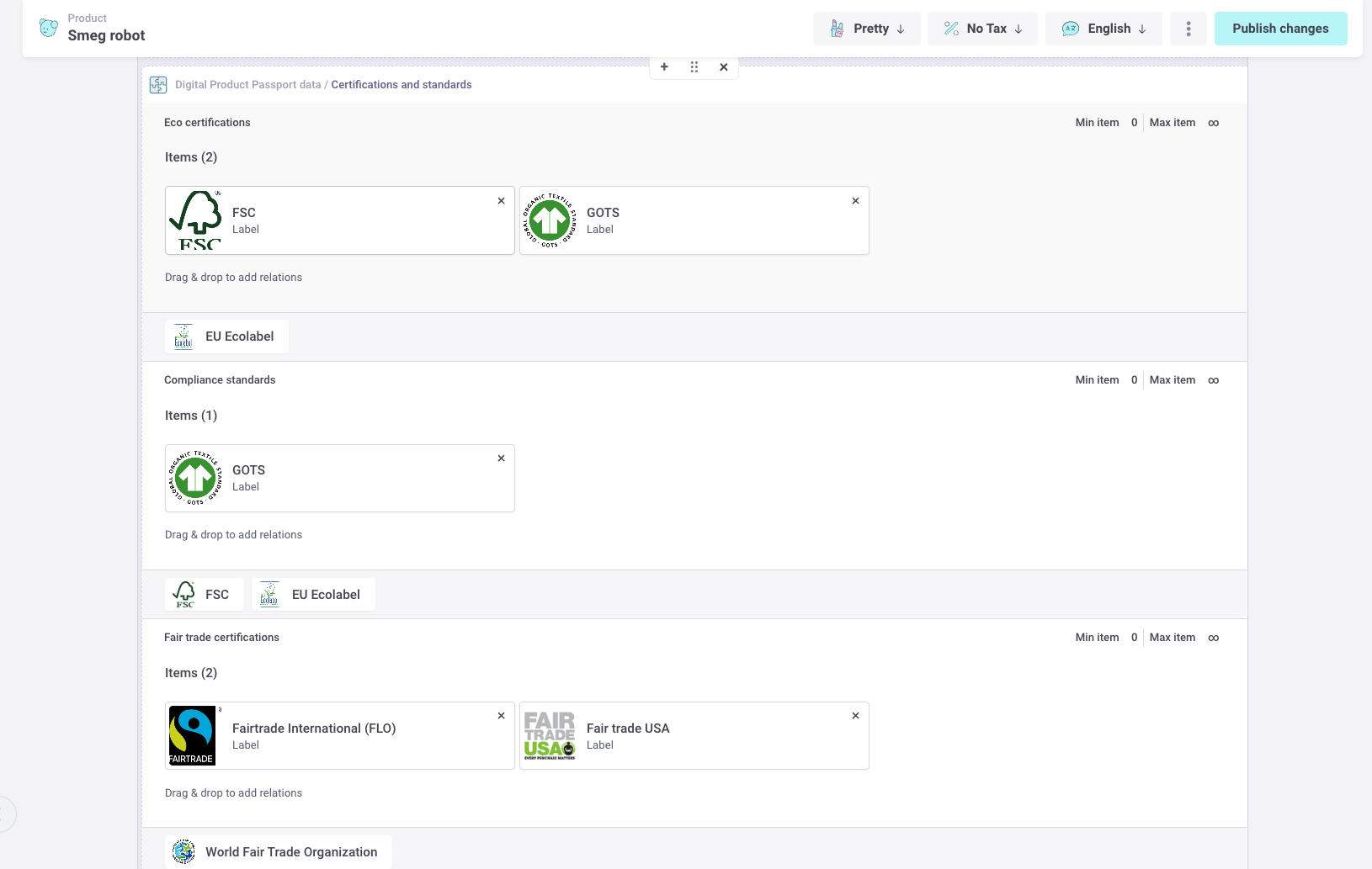The image size is (1372, 869).
Task: Click the FSC logo in Eco certifications
Action: [x=195, y=220]
